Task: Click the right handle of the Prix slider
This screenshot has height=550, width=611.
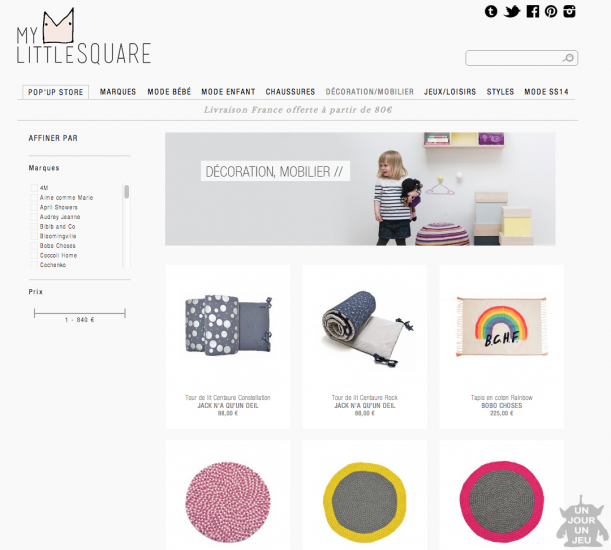Action: tap(125, 313)
